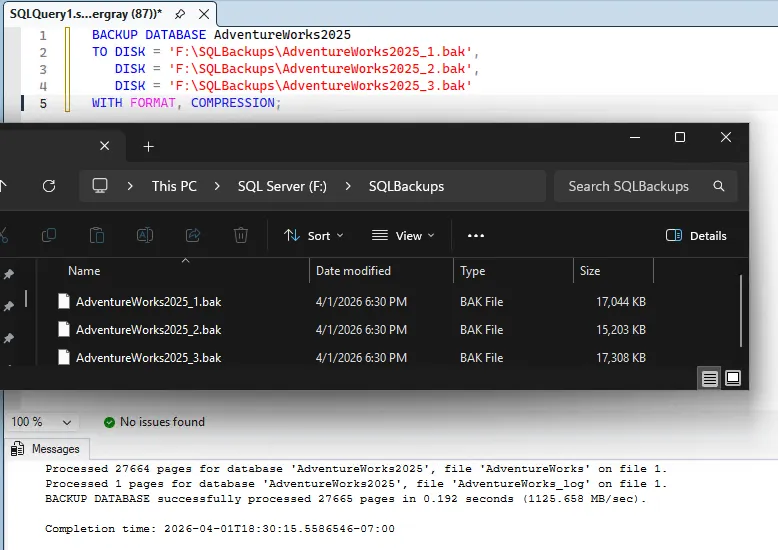Screen dimensions: 778x550
Task: Add a new File Explorer tab
Action: click(148, 146)
